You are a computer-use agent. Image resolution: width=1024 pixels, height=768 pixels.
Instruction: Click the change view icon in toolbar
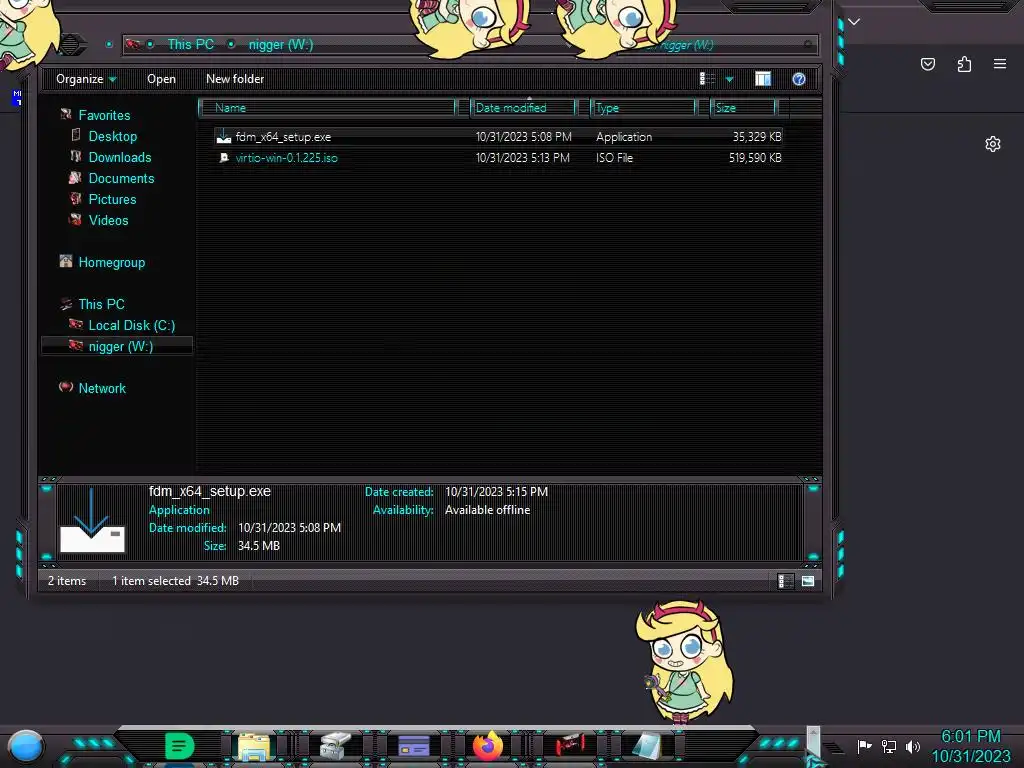coord(707,79)
